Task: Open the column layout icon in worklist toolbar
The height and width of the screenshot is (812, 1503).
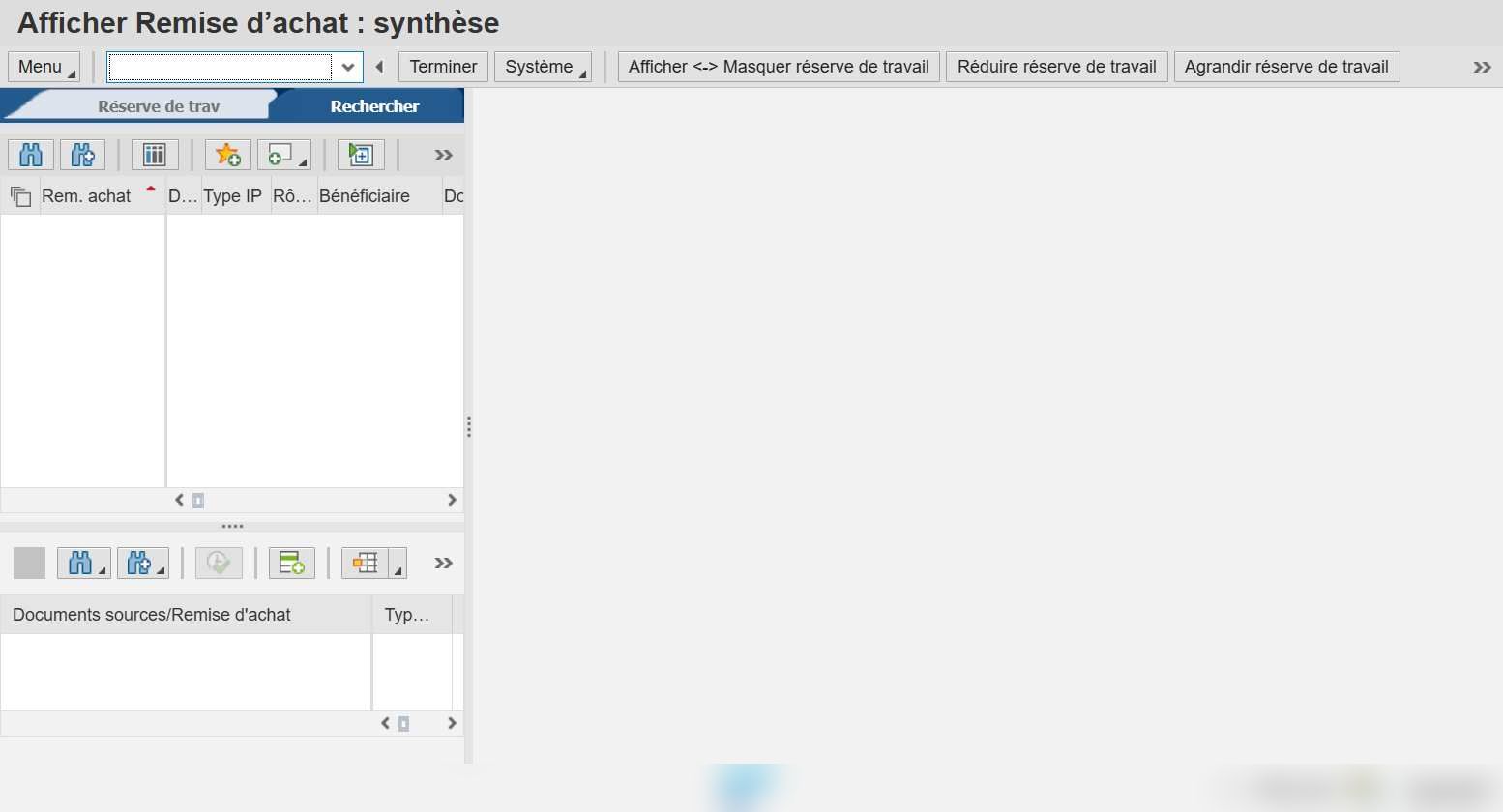Action: [155, 155]
